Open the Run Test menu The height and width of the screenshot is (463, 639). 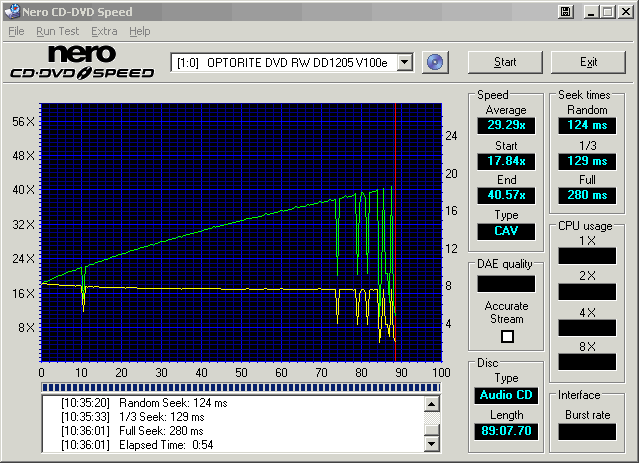click(57, 31)
